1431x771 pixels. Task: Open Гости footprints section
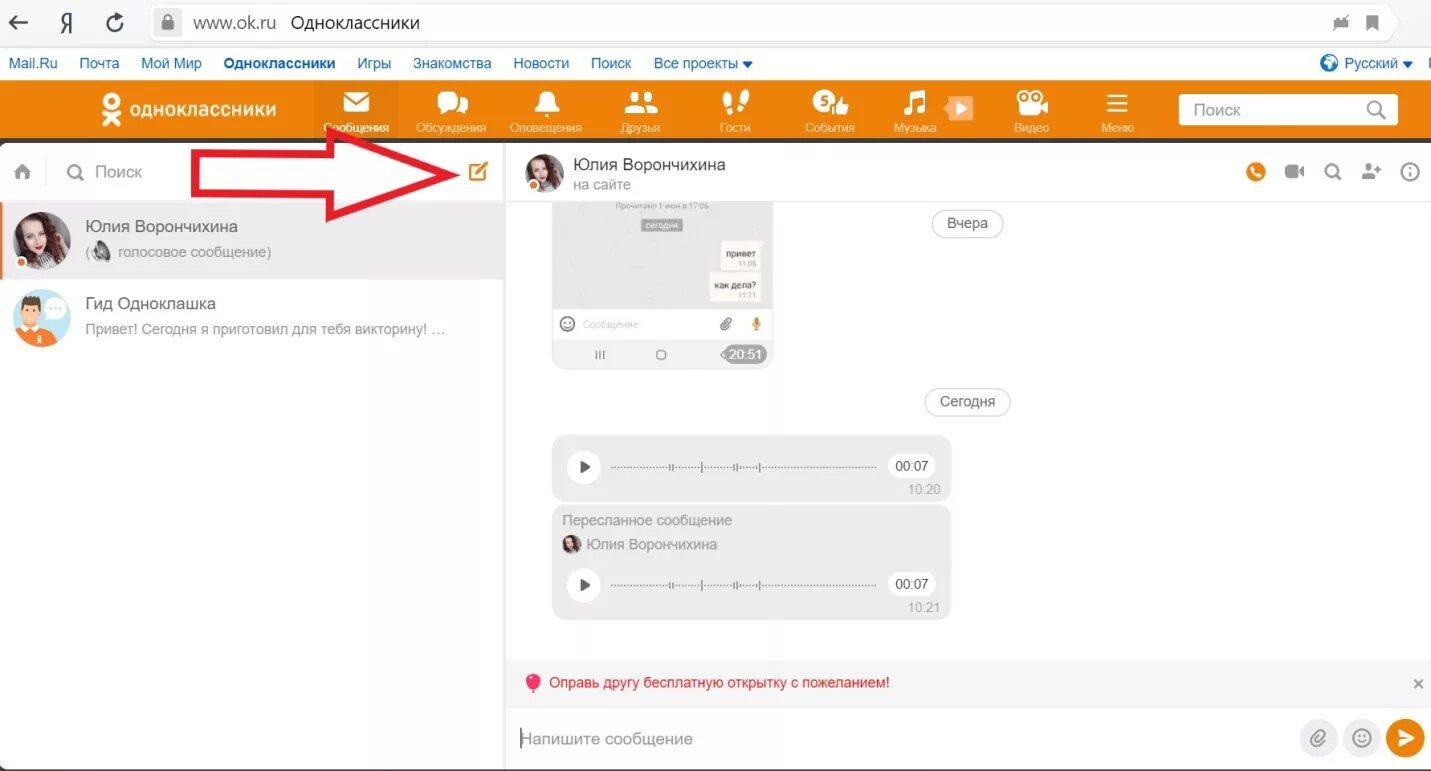click(735, 110)
